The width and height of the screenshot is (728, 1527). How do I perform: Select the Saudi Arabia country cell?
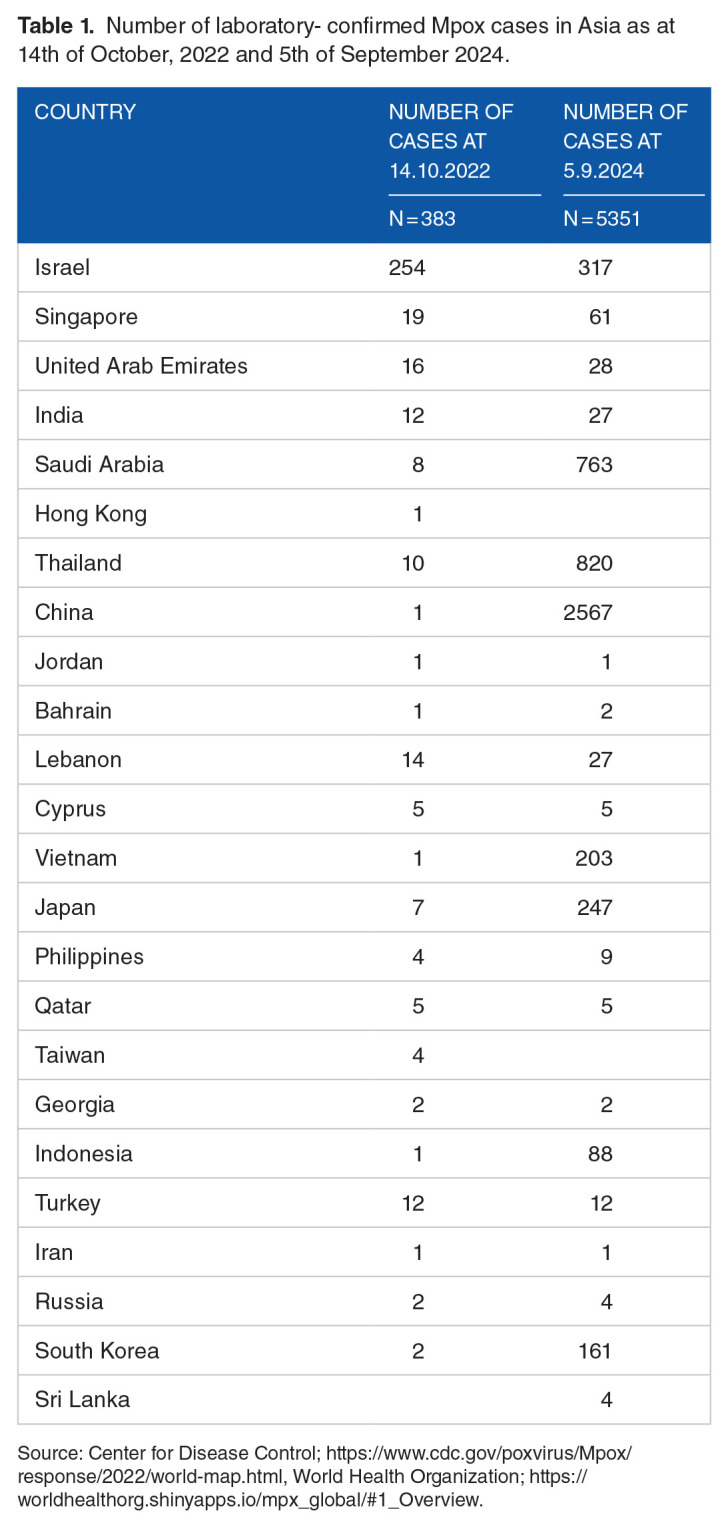[x=99, y=465]
